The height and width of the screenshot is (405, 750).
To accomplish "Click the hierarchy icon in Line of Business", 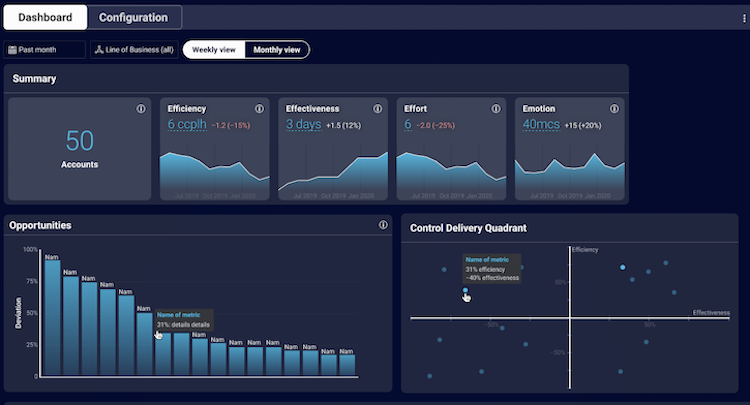I will coord(99,50).
